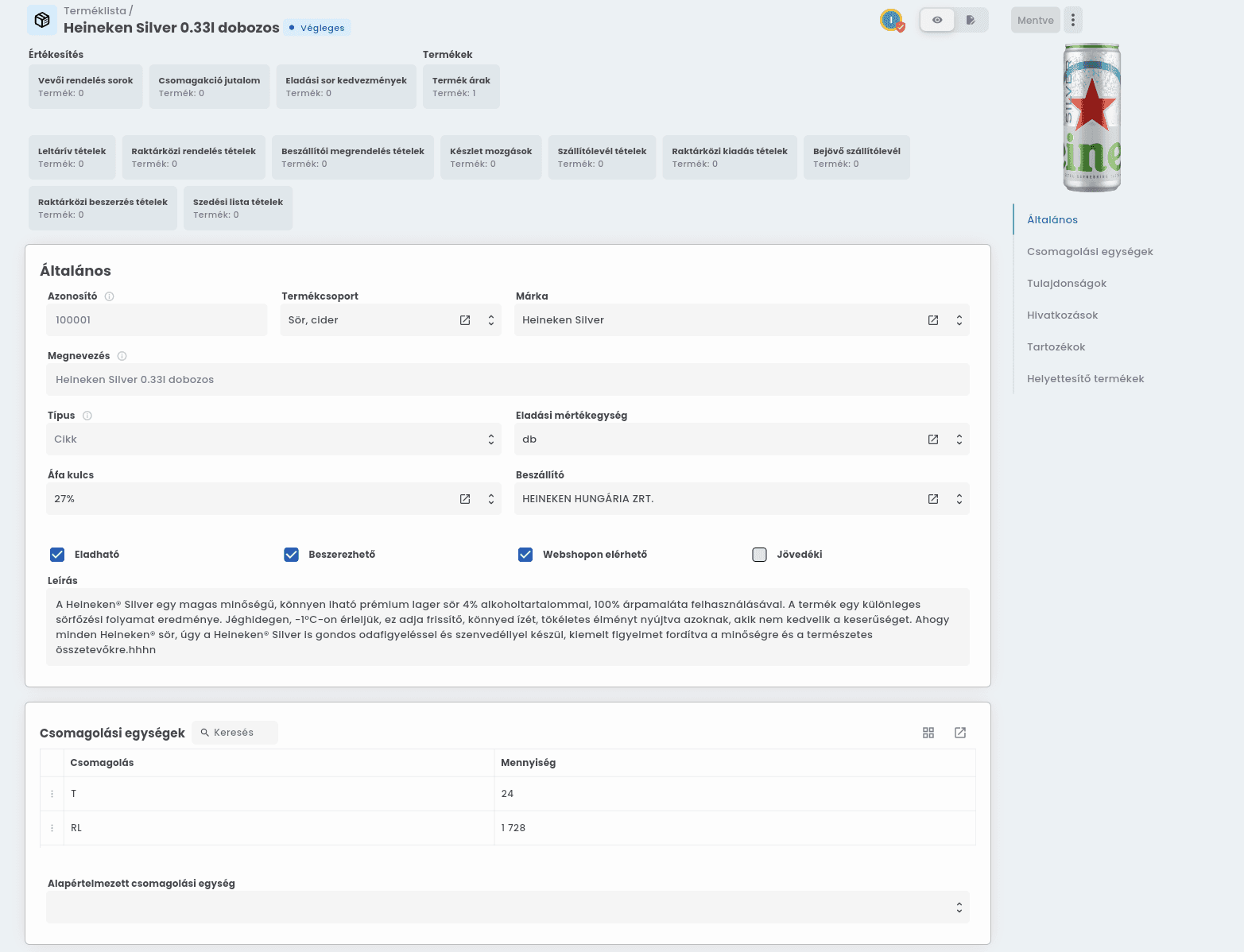1244x952 pixels.
Task: Open Márka linked record icon
Action: (x=933, y=320)
